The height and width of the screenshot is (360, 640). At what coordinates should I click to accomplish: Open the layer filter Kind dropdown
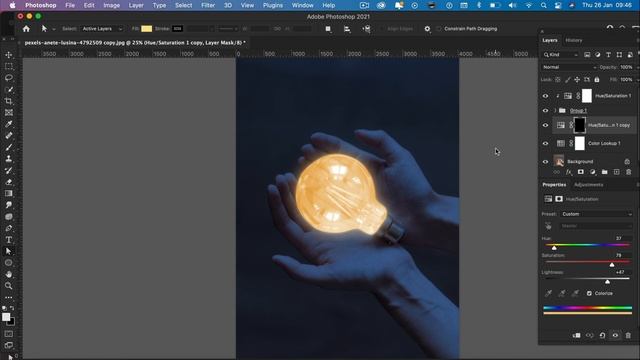(x=561, y=55)
